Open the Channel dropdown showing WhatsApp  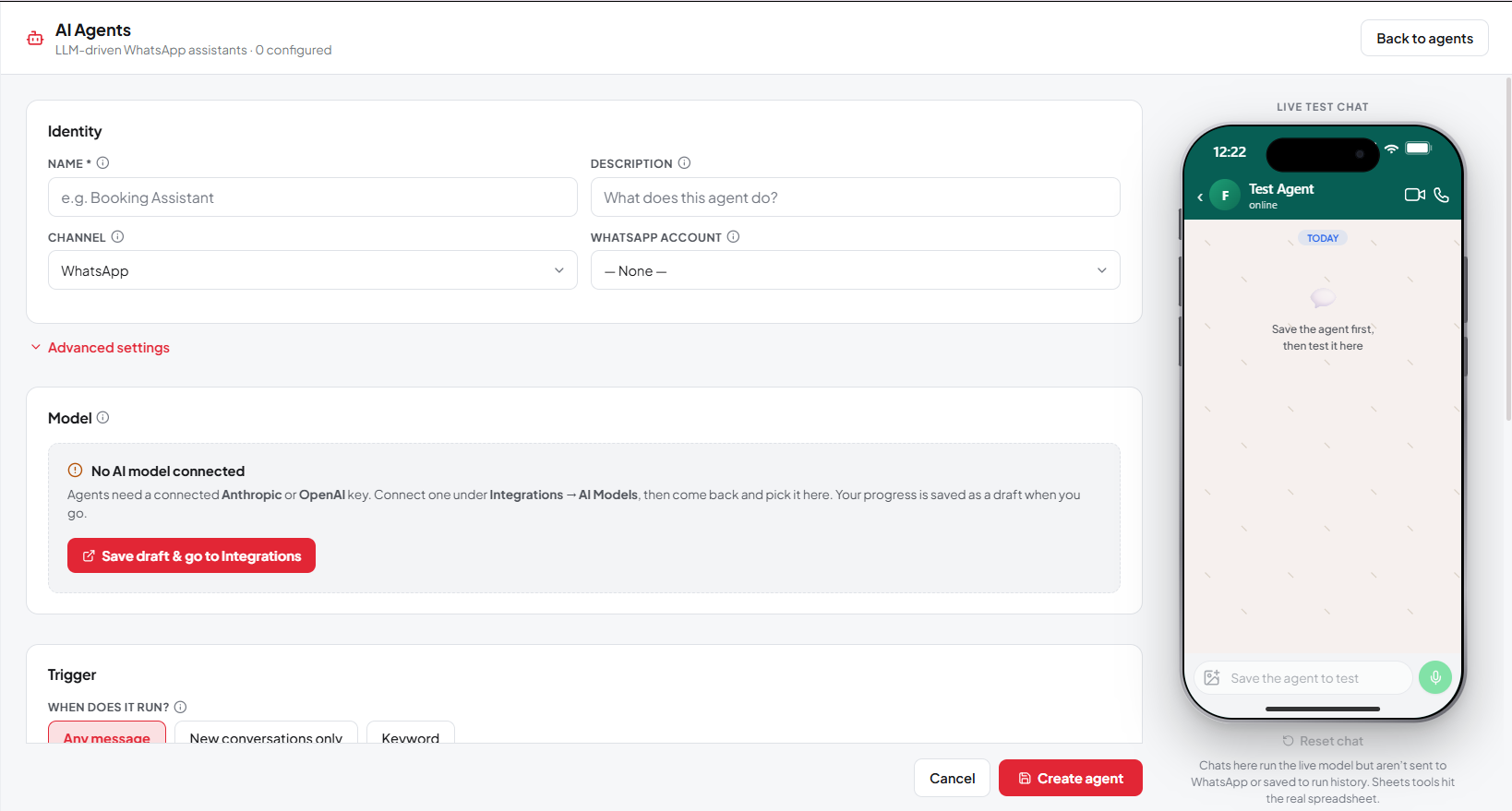[x=313, y=270]
